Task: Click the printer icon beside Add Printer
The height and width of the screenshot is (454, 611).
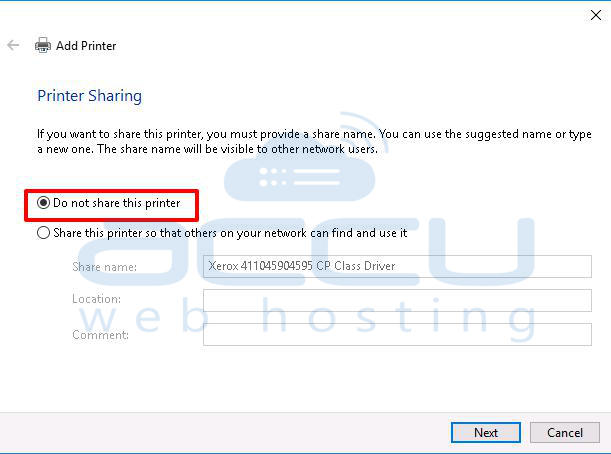Action: 43,45
